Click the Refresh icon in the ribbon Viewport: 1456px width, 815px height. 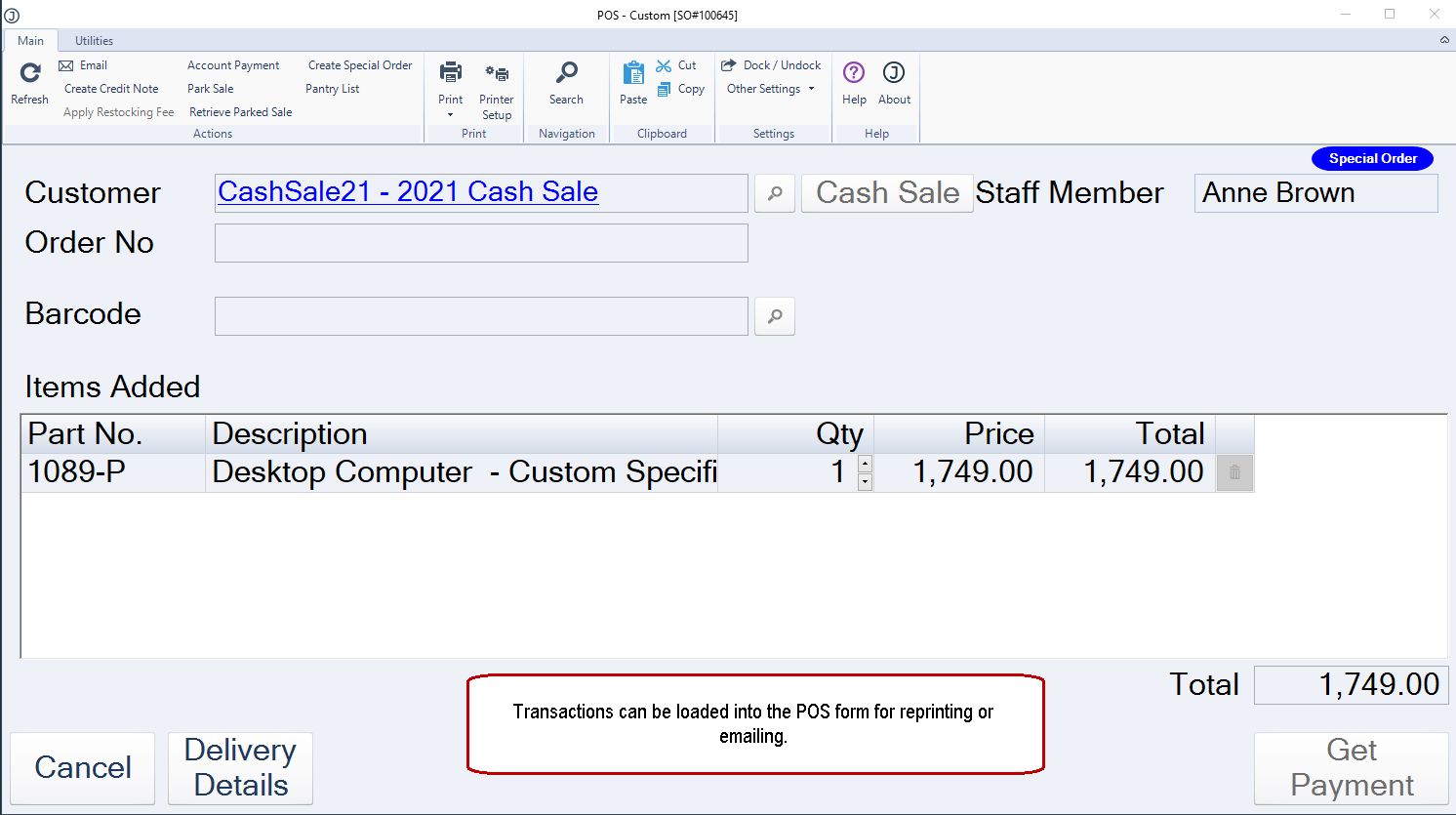point(30,73)
